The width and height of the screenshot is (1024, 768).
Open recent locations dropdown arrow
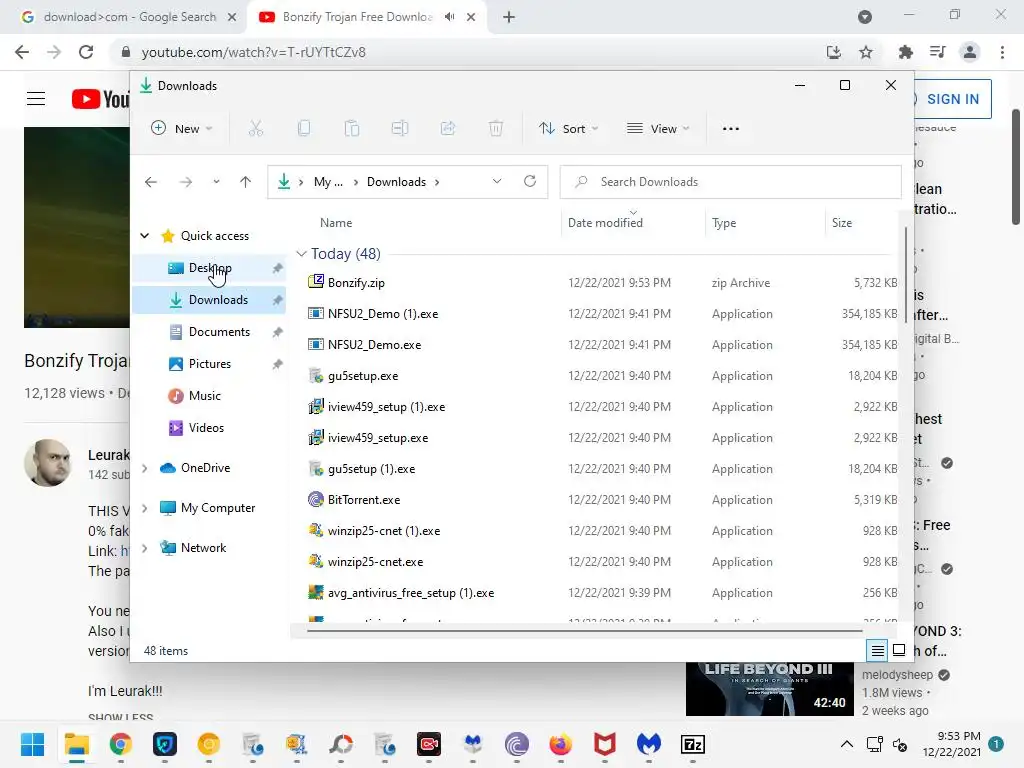(x=216, y=182)
